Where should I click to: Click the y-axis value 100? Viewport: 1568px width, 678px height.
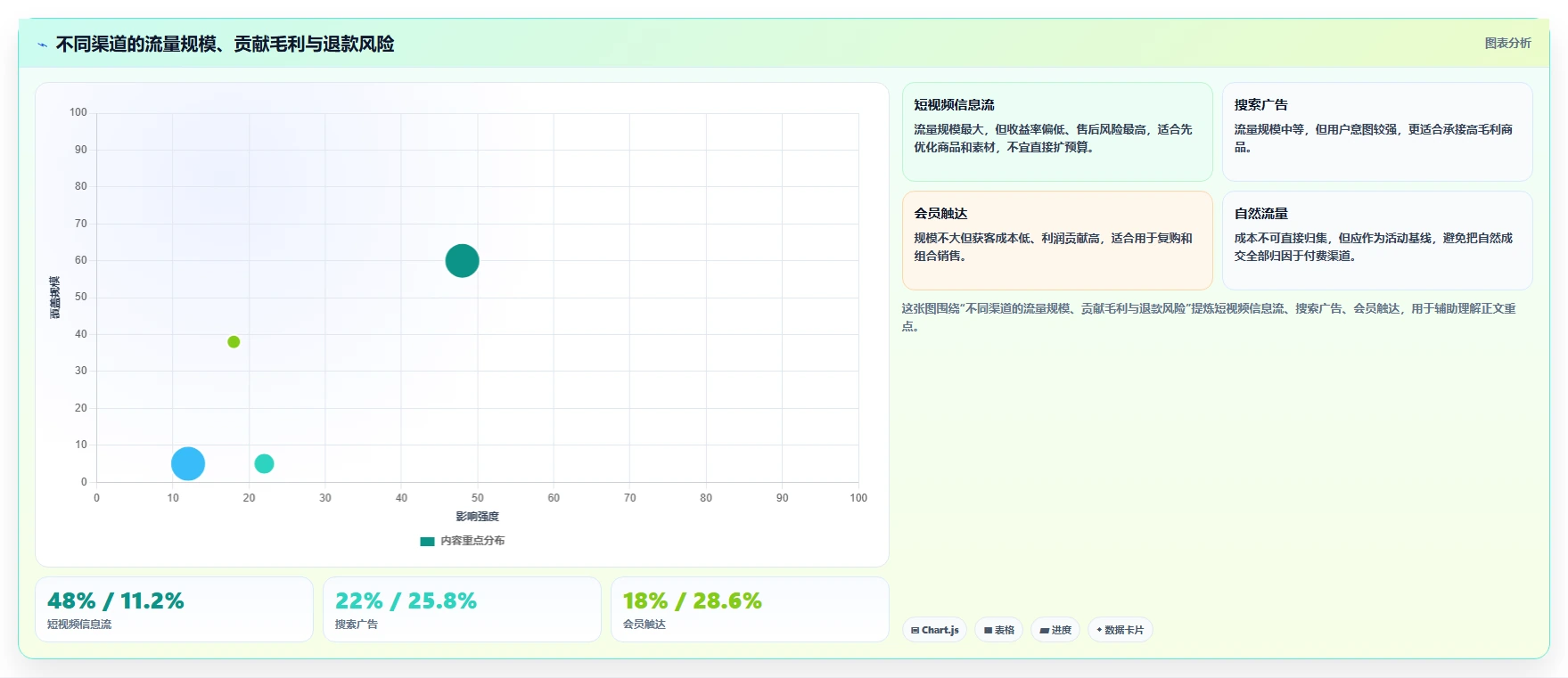point(78,112)
